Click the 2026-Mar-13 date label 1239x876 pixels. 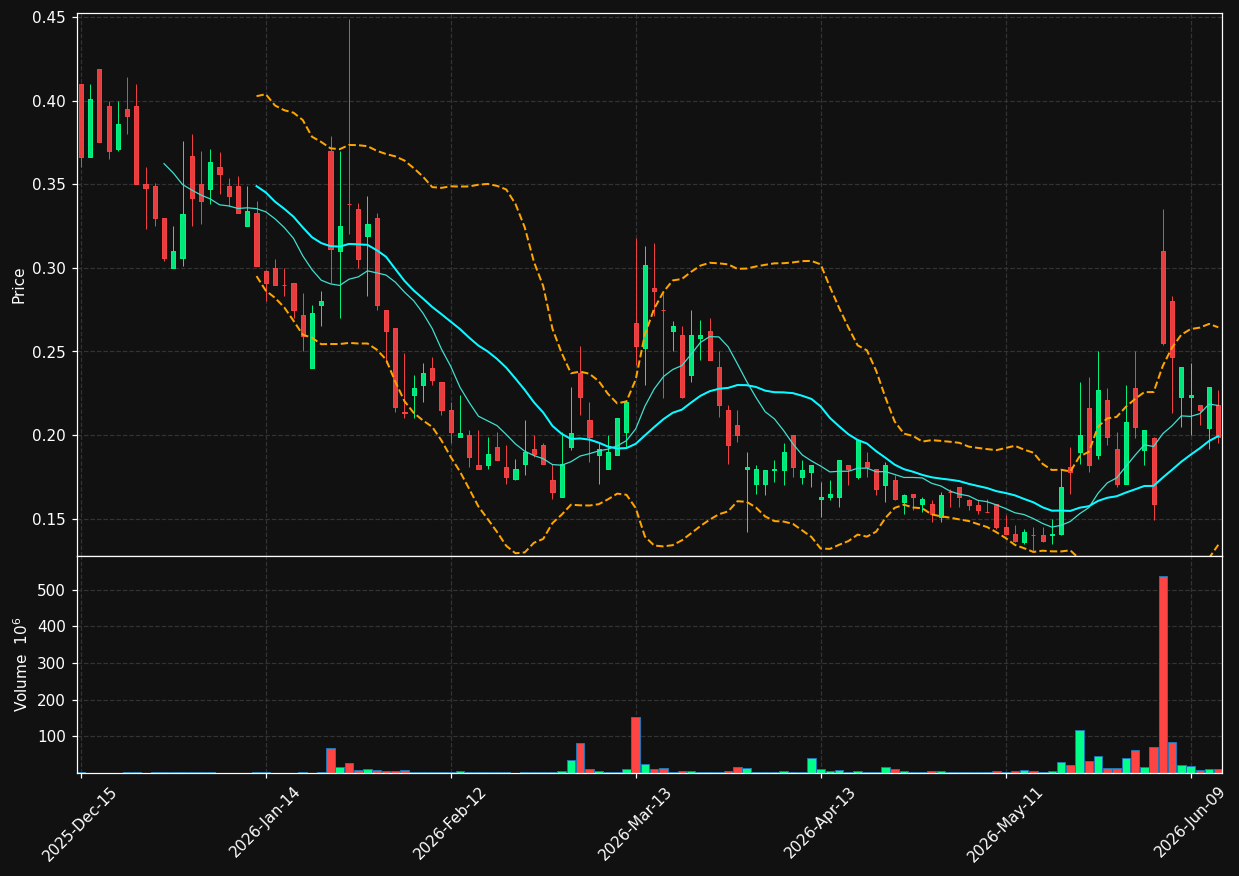click(x=635, y=823)
